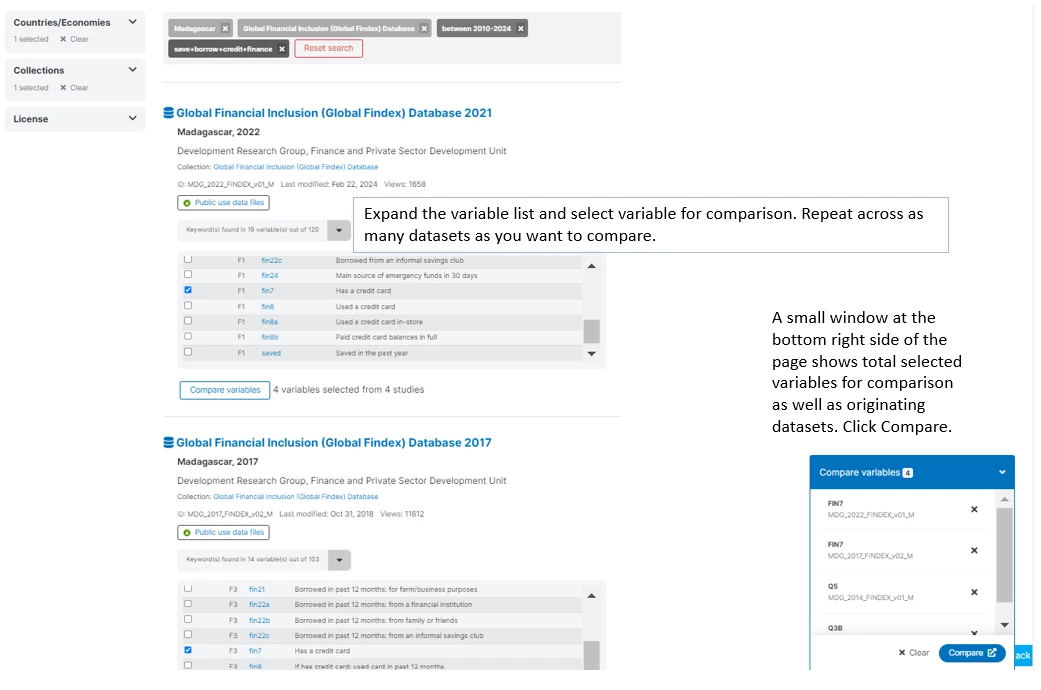
Task: Tick the fin22c informal savings club checkbox in the 2021 list
Action: (x=188, y=259)
